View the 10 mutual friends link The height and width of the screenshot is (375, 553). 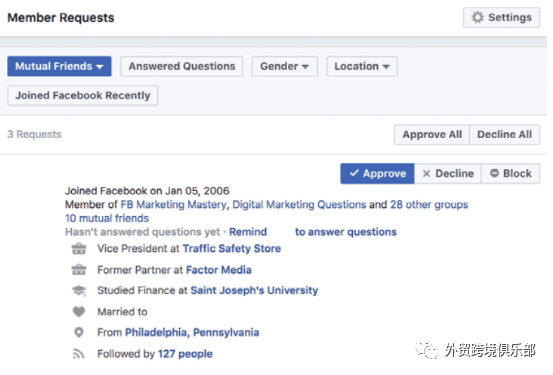[x=107, y=218]
